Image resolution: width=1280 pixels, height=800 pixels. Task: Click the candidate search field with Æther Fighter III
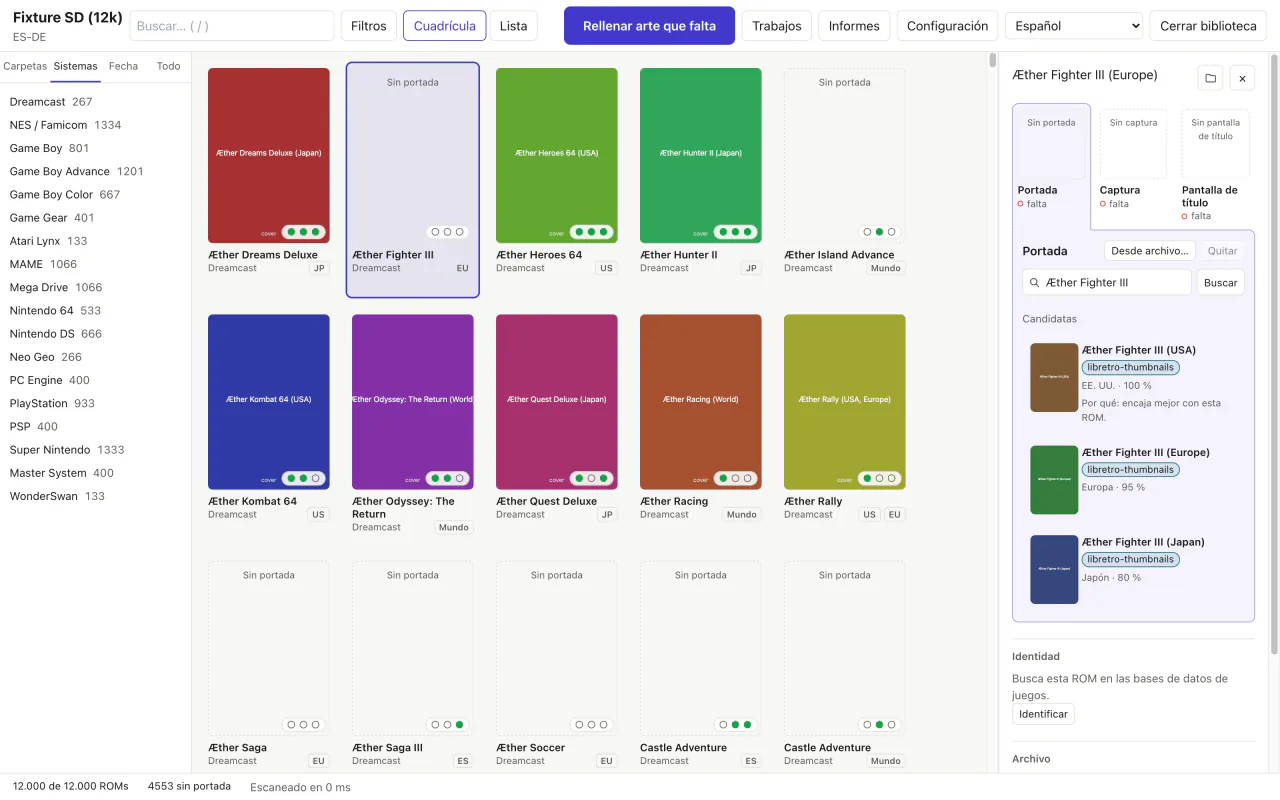(1107, 282)
